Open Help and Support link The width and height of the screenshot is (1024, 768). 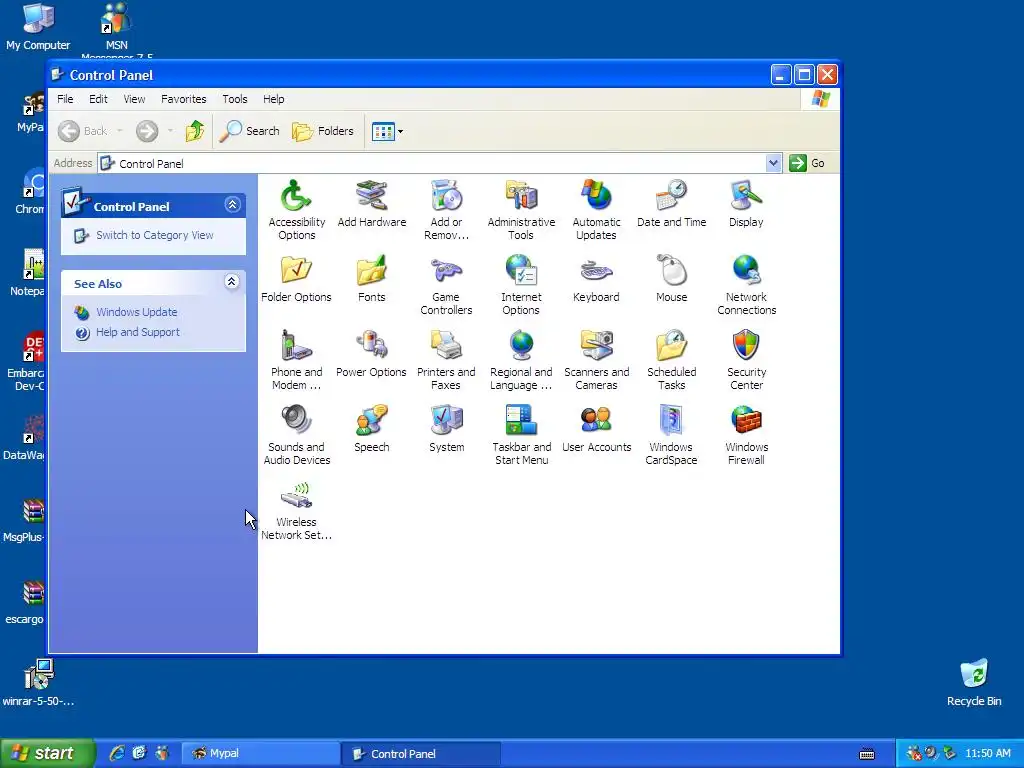point(138,332)
